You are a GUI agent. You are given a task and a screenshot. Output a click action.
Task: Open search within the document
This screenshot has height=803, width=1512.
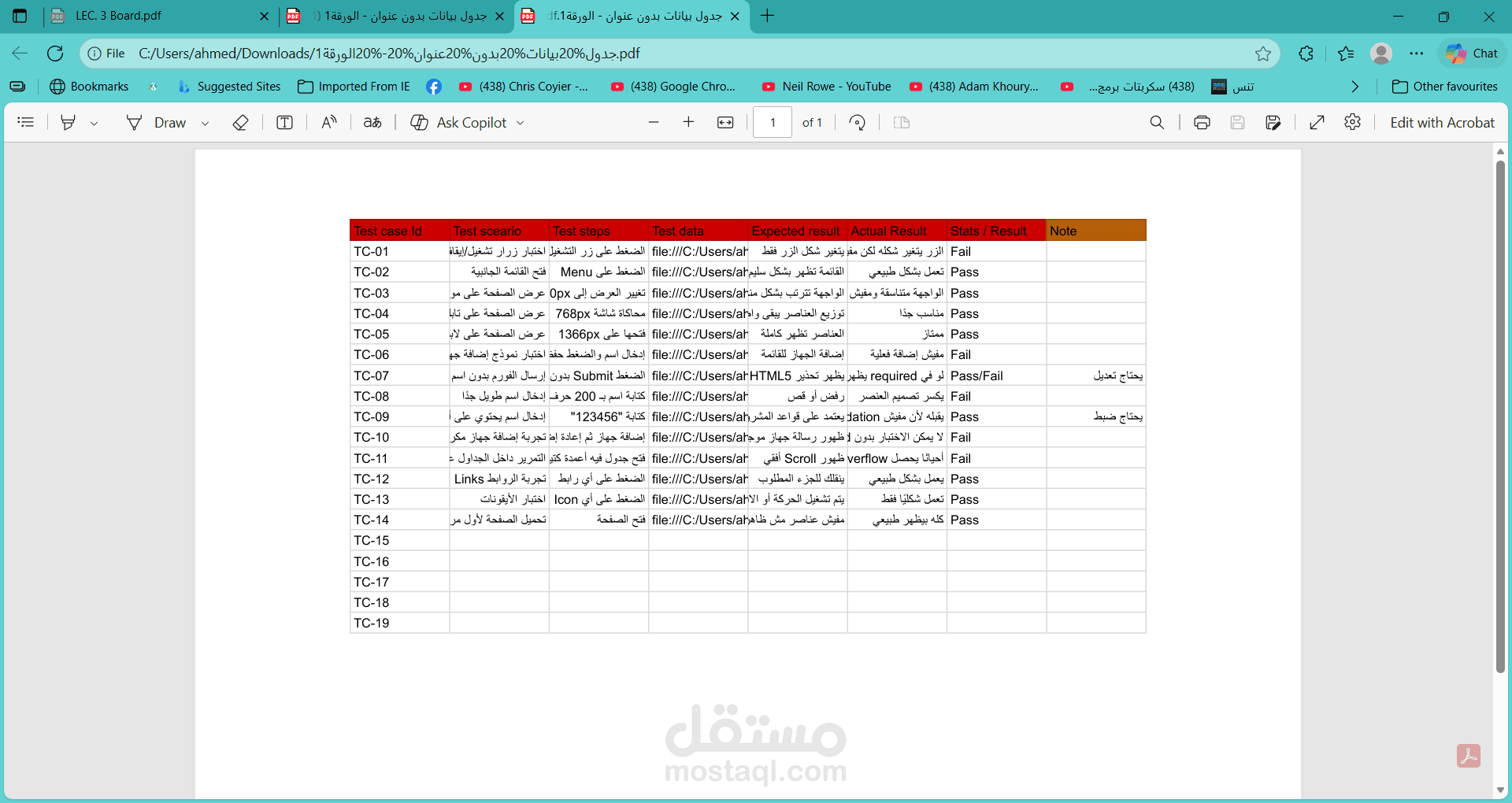coord(1156,122)
